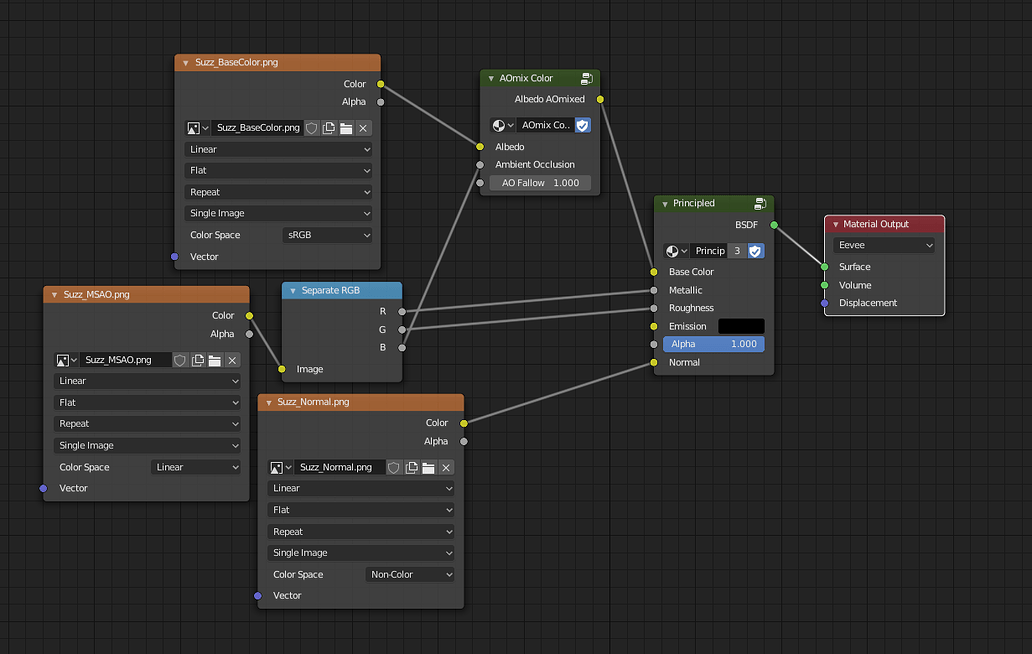Toggle fake user shield in Principled node
The height and width of the screenshot is (654, 1032).
pyautogui.click(x=756, y=251)
